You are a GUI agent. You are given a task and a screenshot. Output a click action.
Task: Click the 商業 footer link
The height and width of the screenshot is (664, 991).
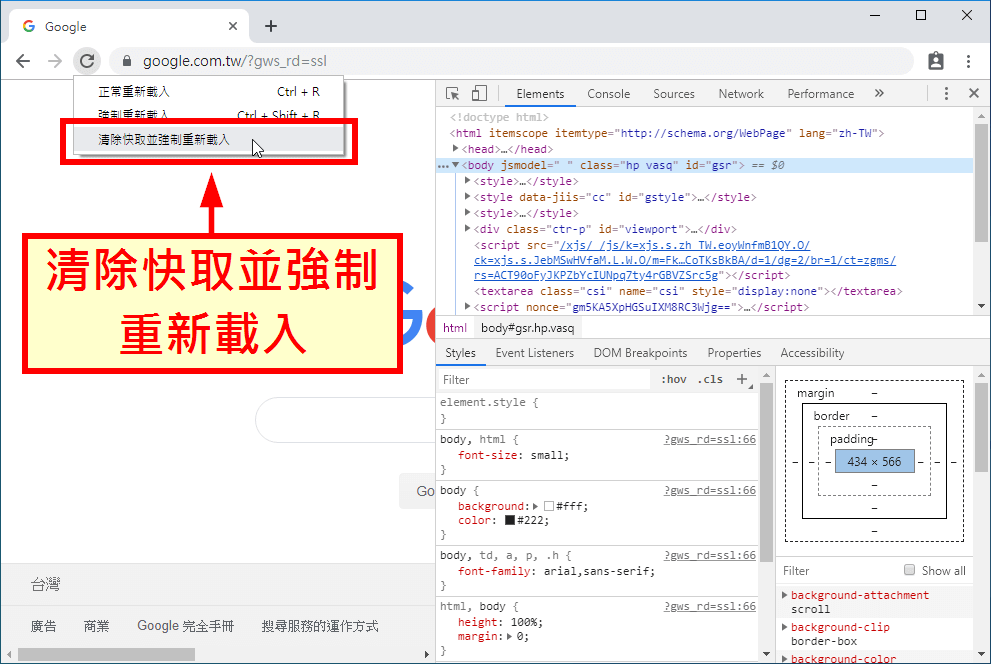(97, 626)
